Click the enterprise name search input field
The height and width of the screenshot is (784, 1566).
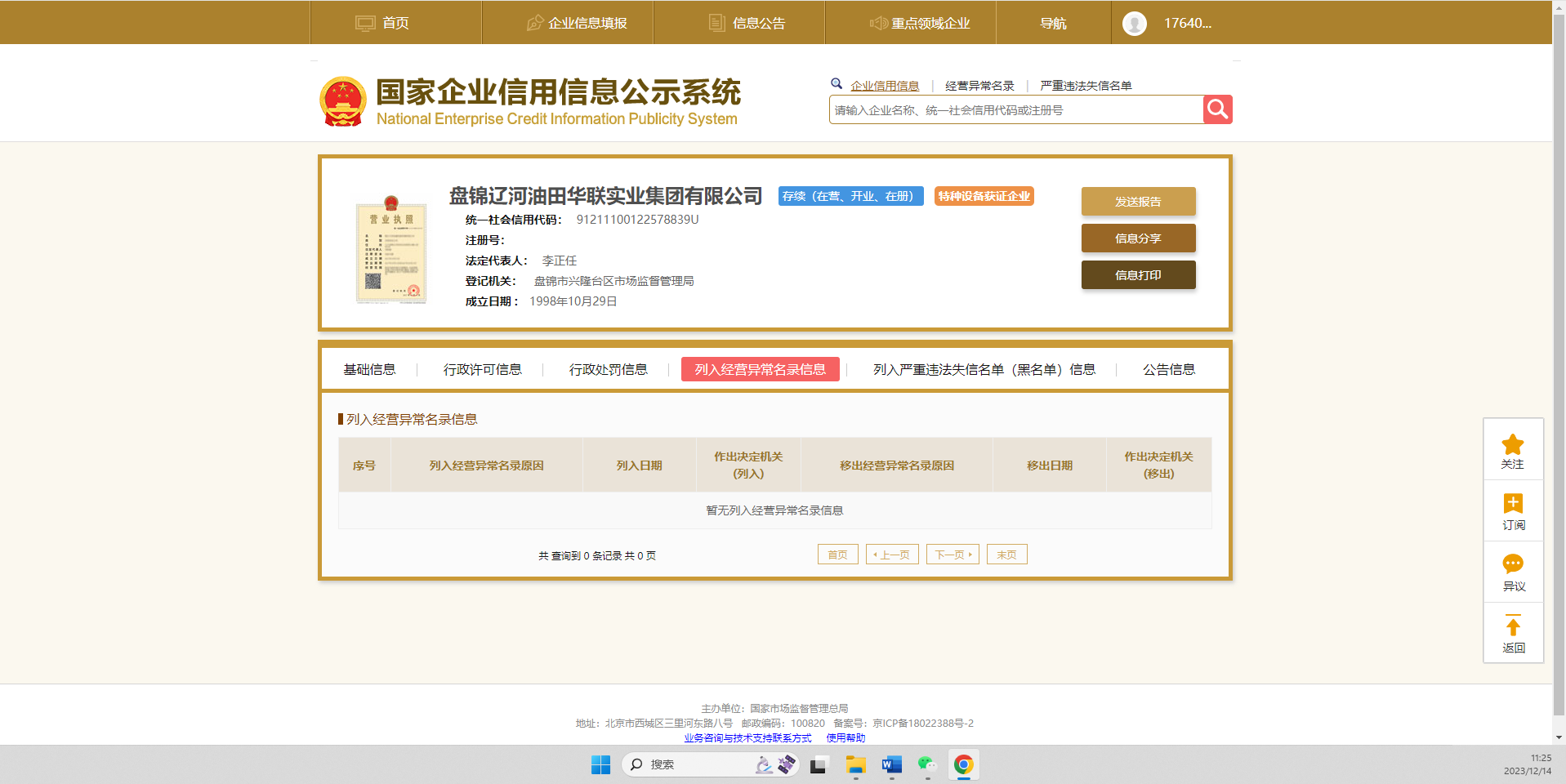coord(1015,110)
